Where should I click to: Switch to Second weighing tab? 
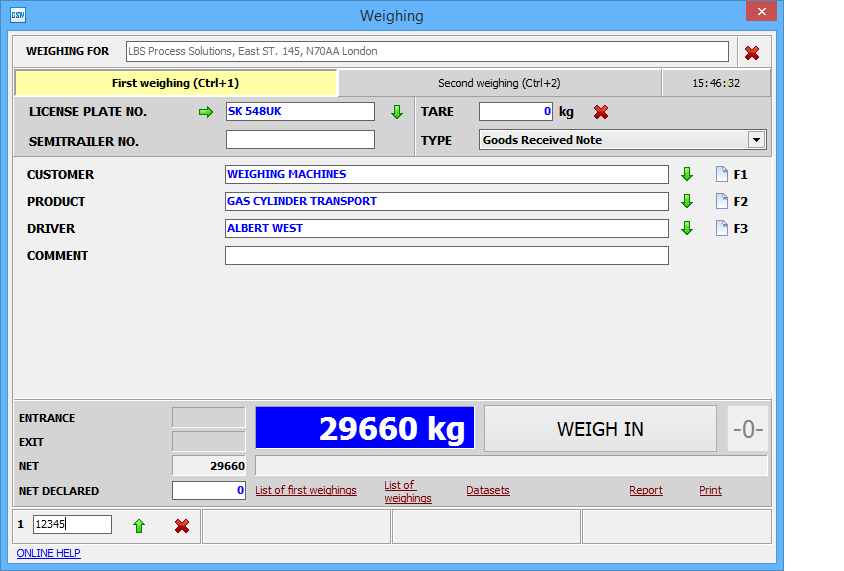tap(499, 83)
